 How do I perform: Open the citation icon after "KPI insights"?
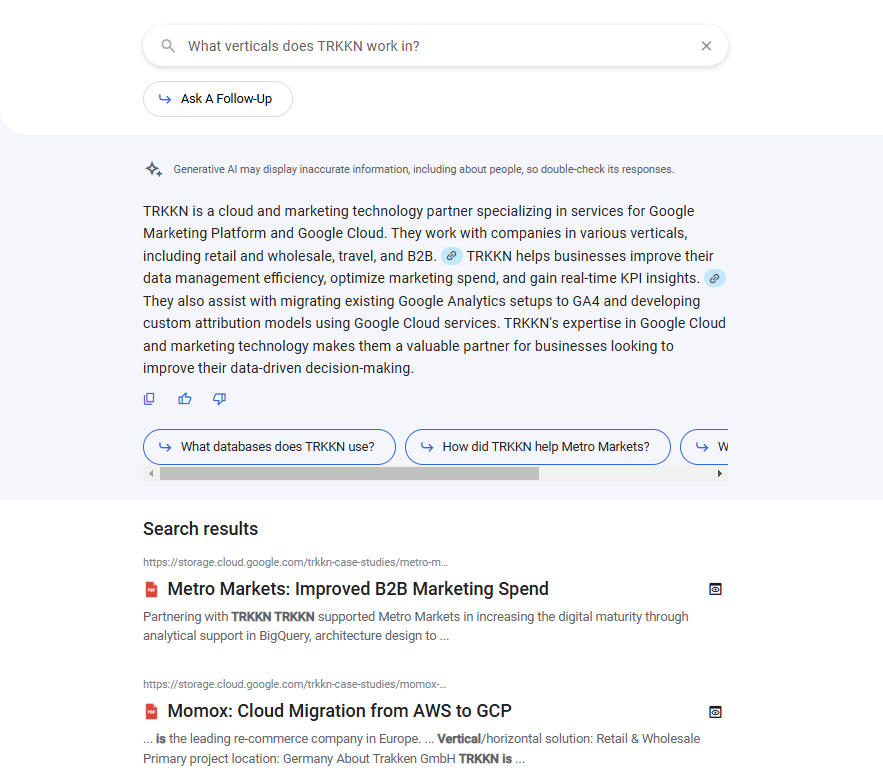(x=714, y=278)
